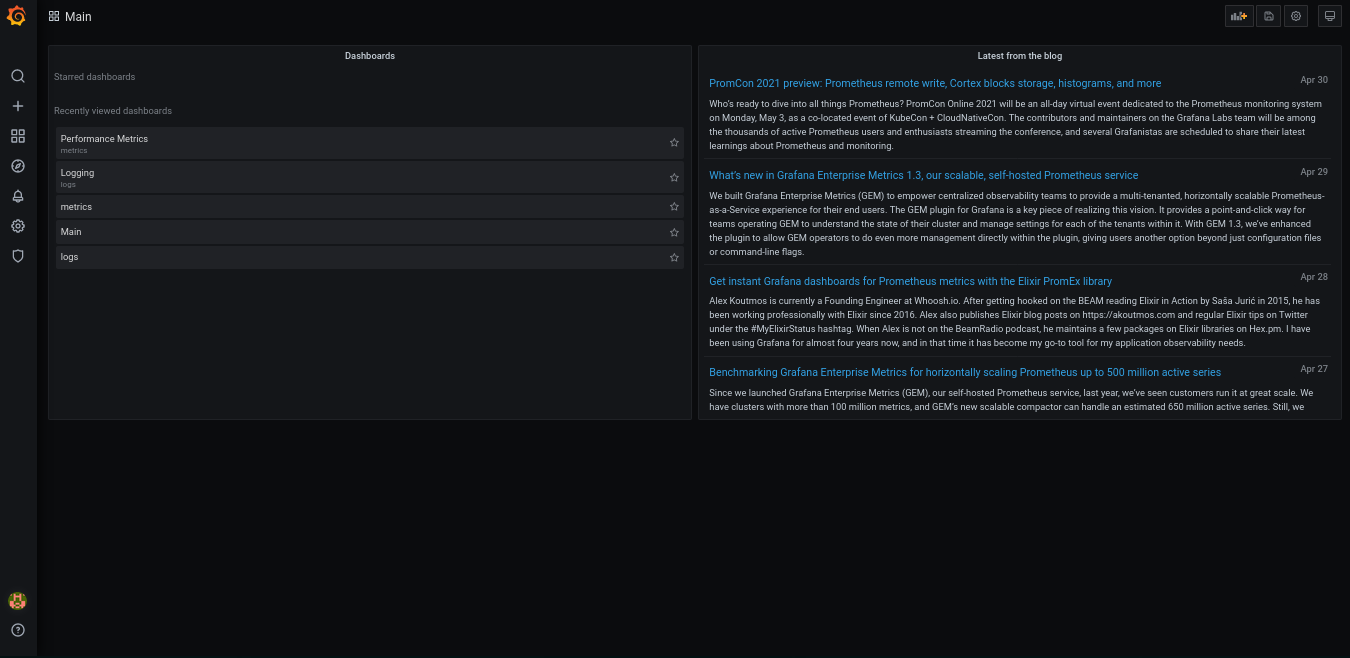Click the Grafana logo home icon
This screenshot has width=1350, height=658.
click(17, 16)
